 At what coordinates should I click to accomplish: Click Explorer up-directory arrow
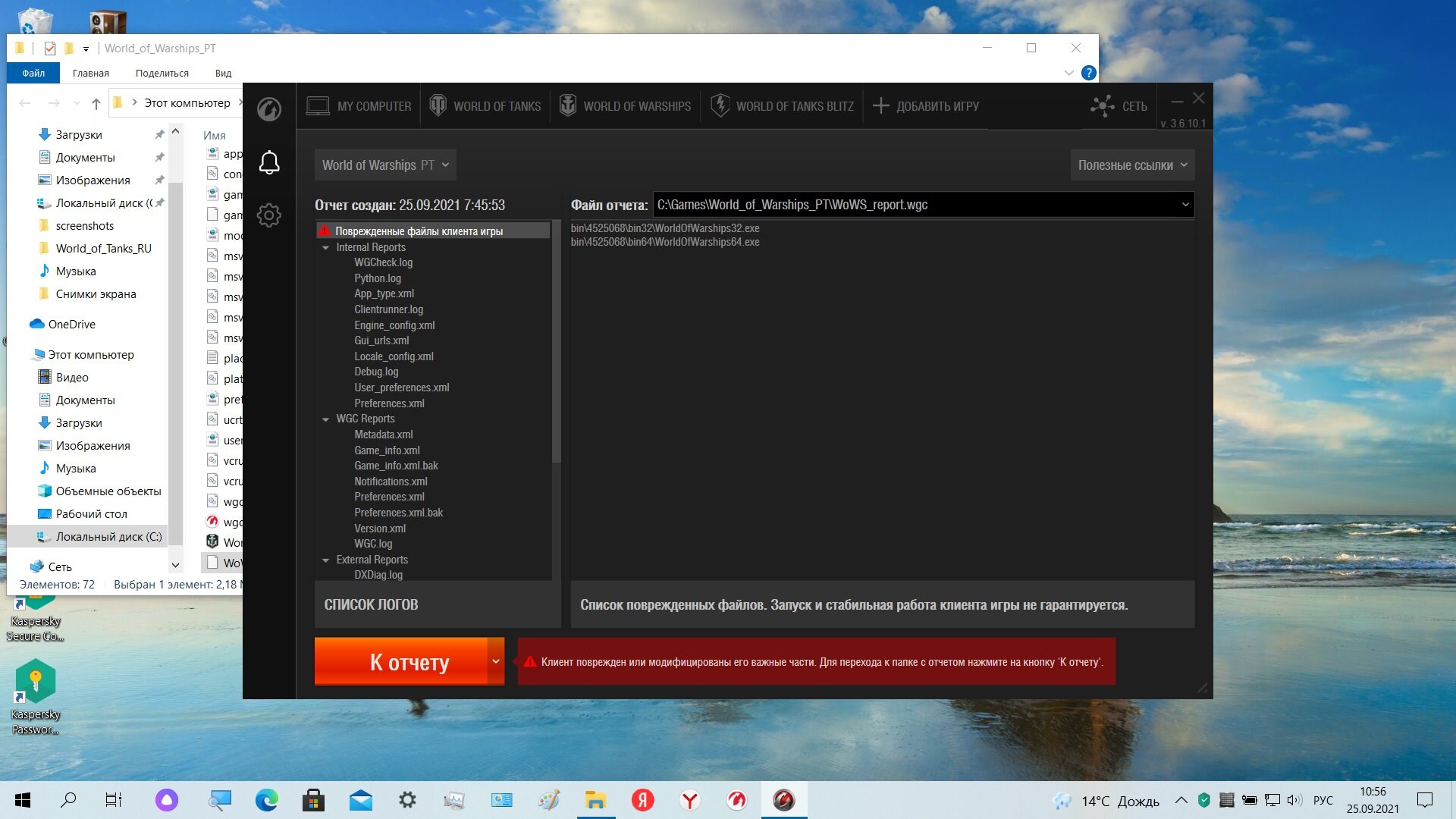96,103
